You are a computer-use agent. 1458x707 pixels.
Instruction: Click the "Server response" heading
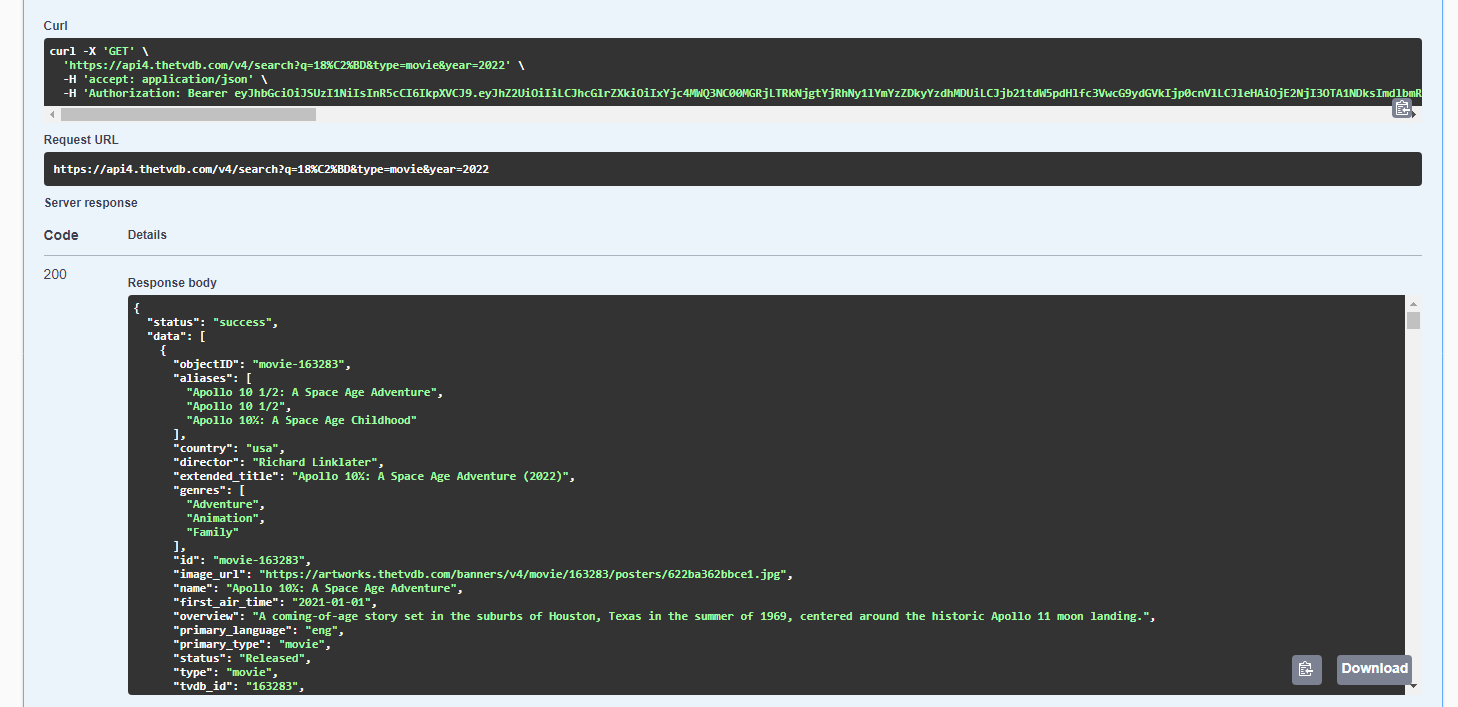coord(91,203)
